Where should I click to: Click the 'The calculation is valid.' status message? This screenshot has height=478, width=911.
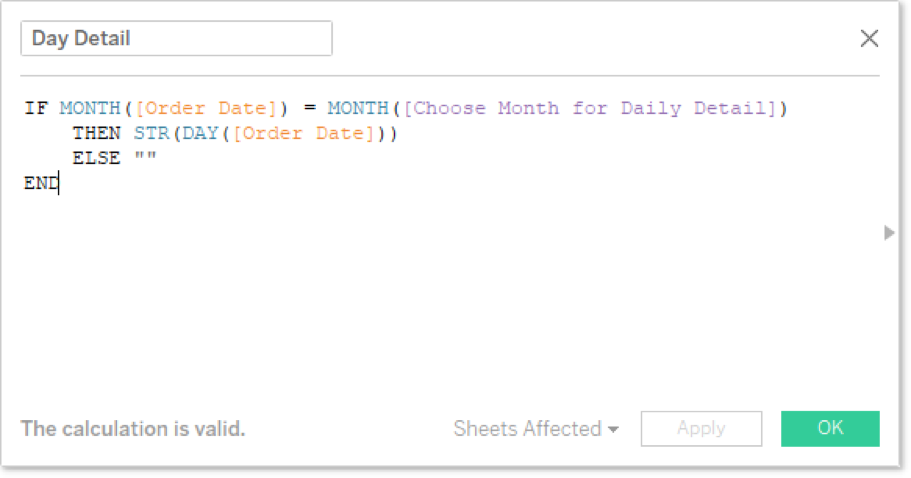[133, 429]
